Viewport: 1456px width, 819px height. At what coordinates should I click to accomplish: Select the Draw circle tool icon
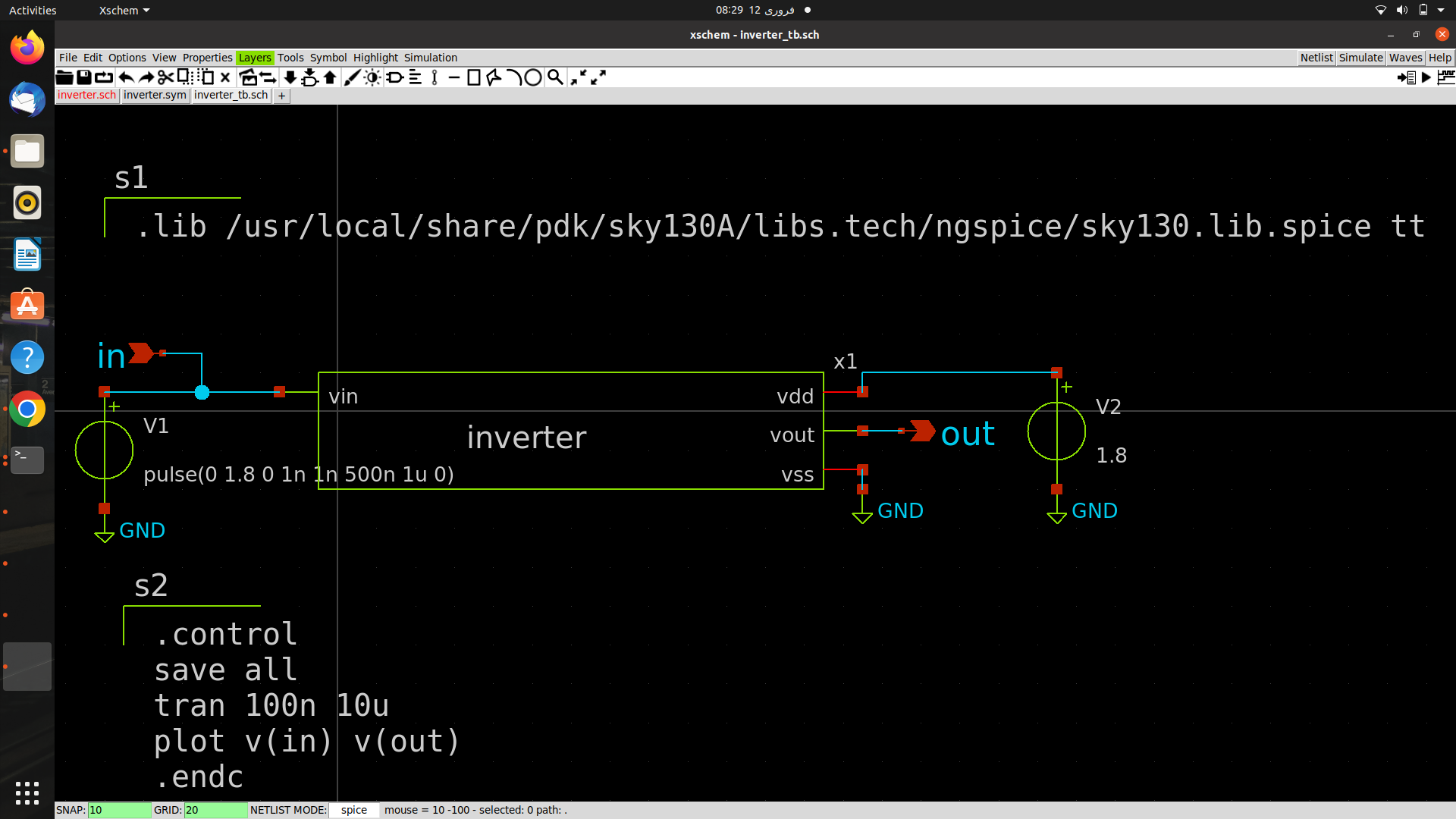pyautogui.click(x=533, y=77)
